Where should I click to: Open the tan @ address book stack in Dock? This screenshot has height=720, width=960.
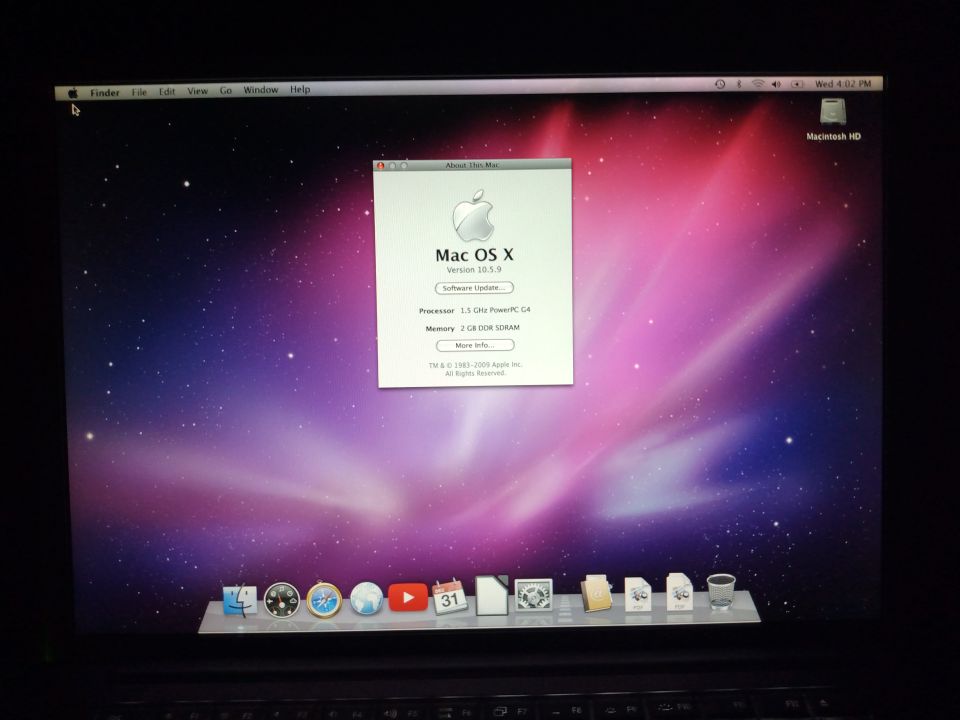pos(596,593)
